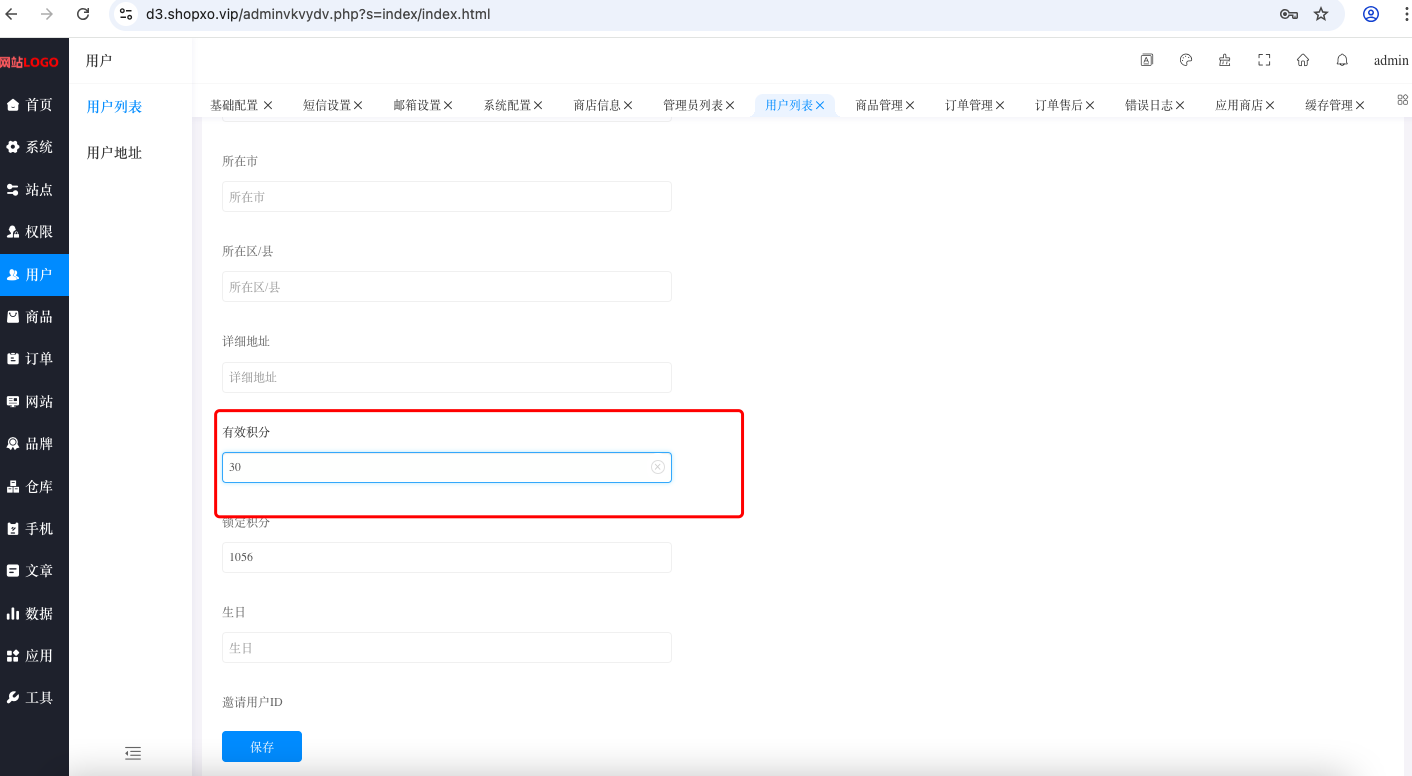Open the 首页 sidebar item
The width and height of the screenshot is (1412, 776).
coord(34,105)
